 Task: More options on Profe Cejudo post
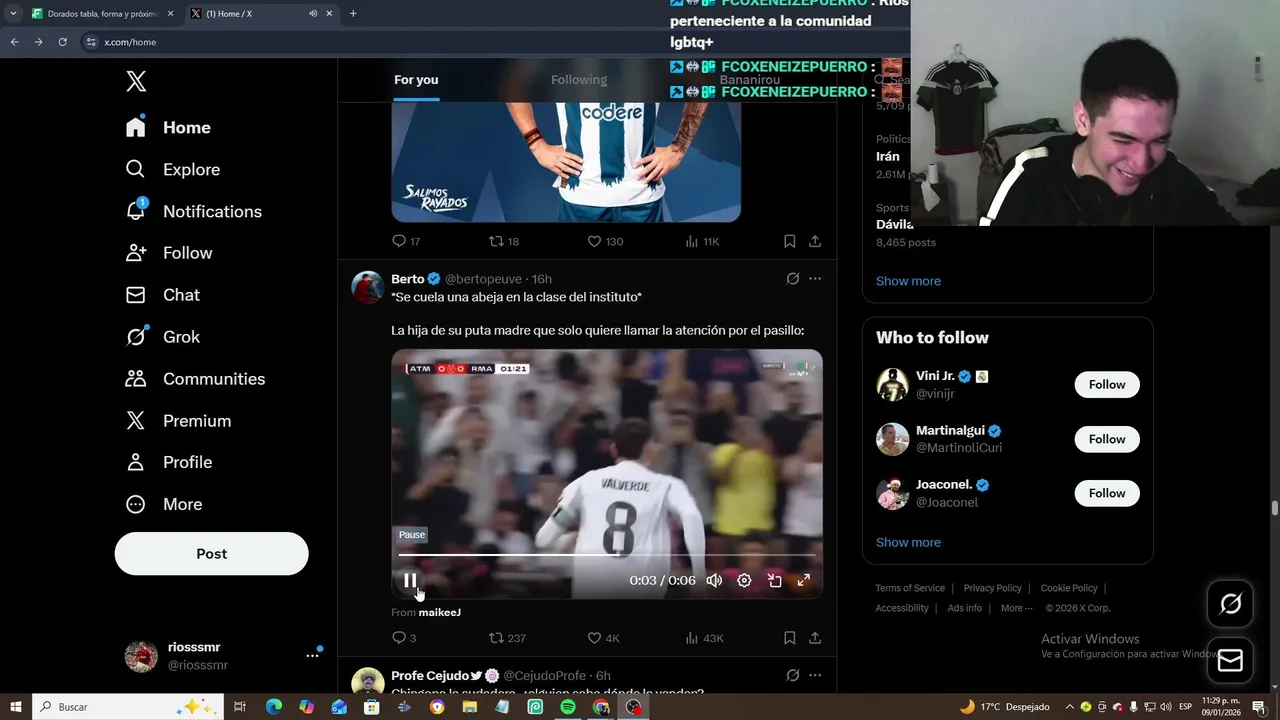[815, 676]
